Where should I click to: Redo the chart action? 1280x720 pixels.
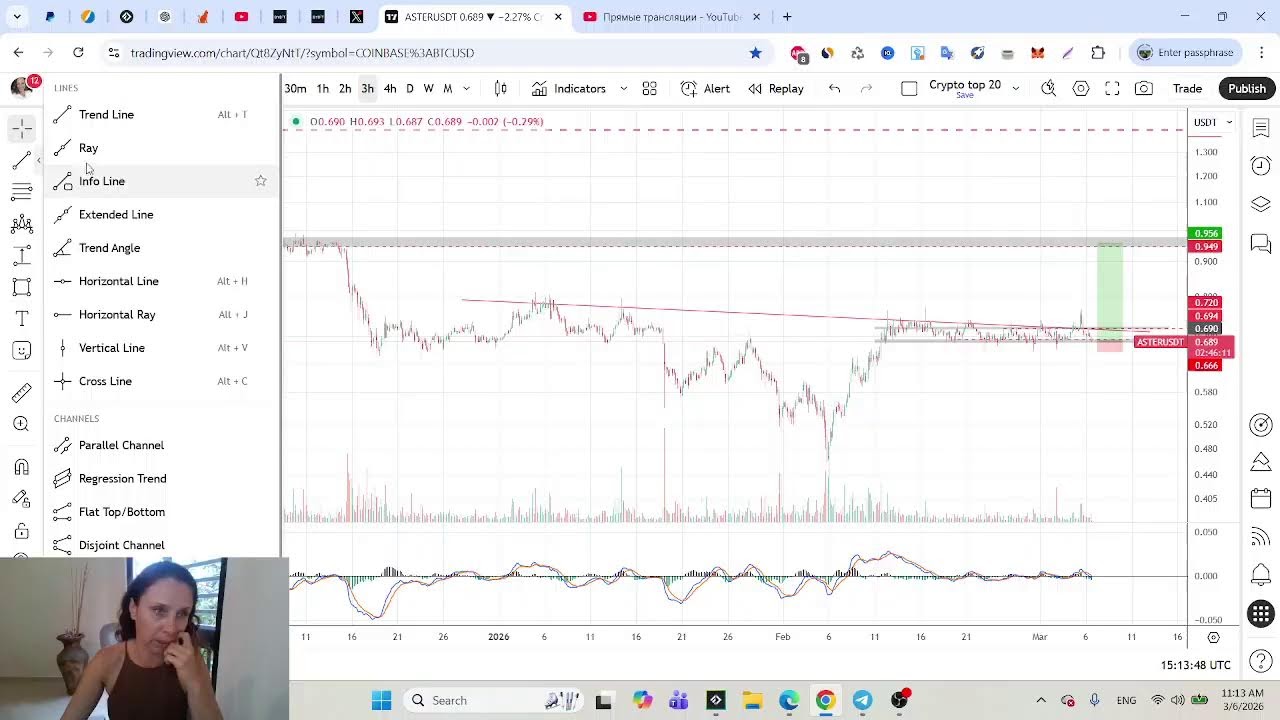[x=866, y=89]
